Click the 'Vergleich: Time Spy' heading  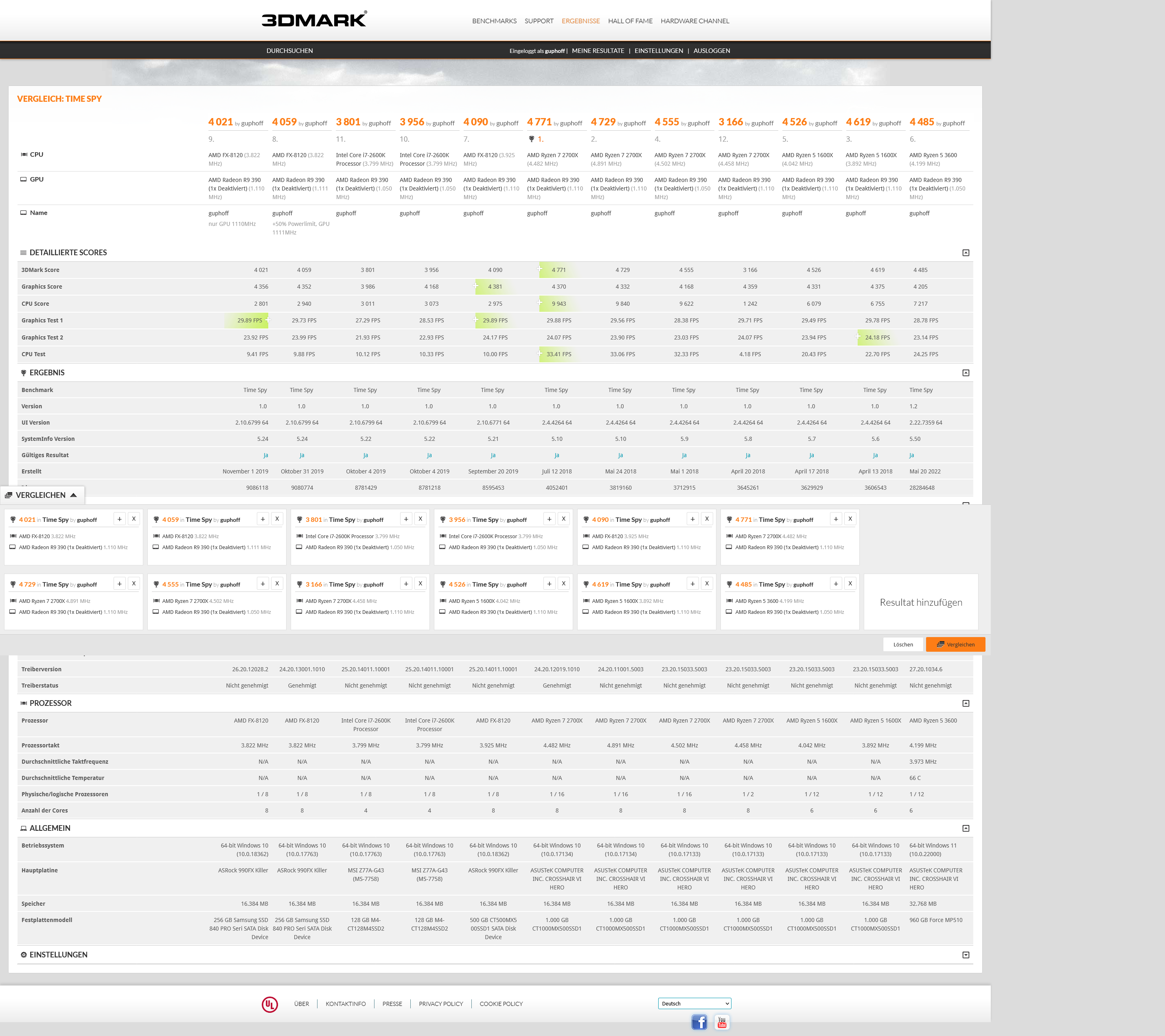click(x=59, y=99)
